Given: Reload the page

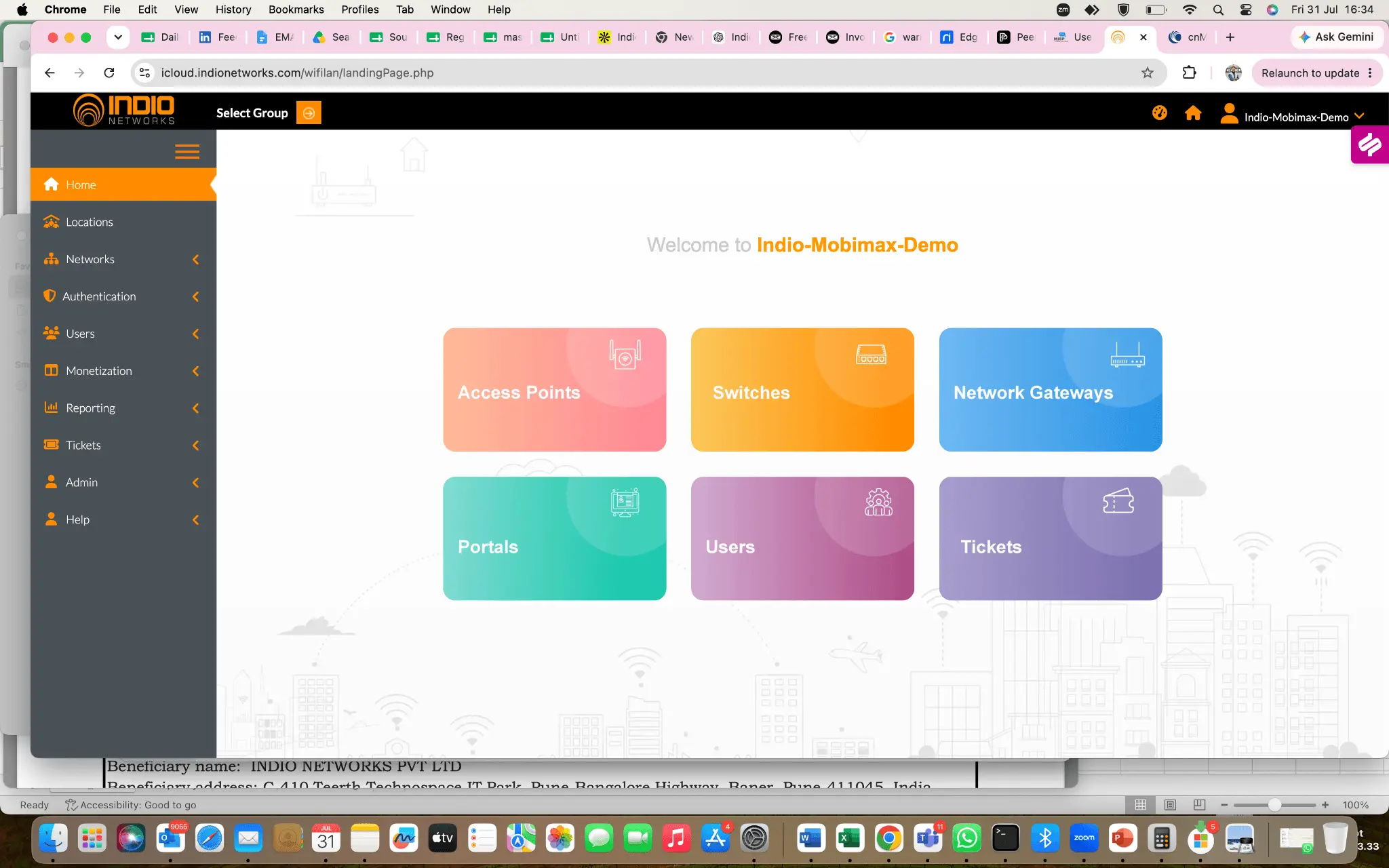Looking at the screenshot, I should pyautogui.click(x=109, y=73).
